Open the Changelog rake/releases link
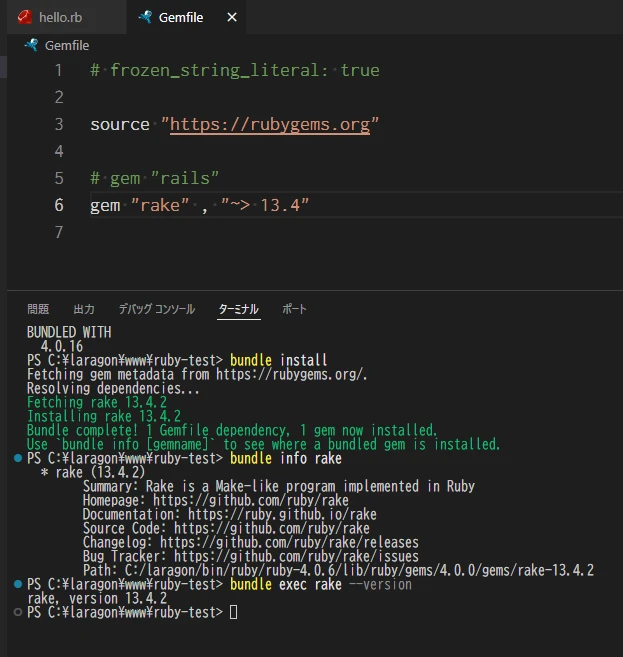Image resolution: width=623 pixels, height=657 pixels. 289,542
